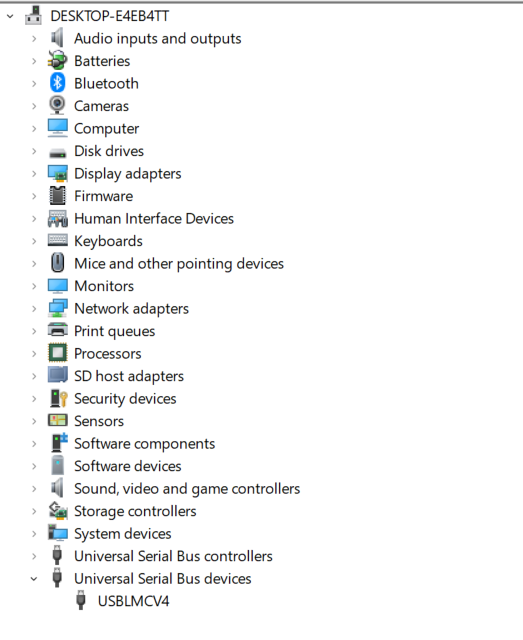The width and height of the screenshot is (523, 640).
Task: Collapse the DESKTOP-E4EB4TT root node
Action: [x=10, y=16]
